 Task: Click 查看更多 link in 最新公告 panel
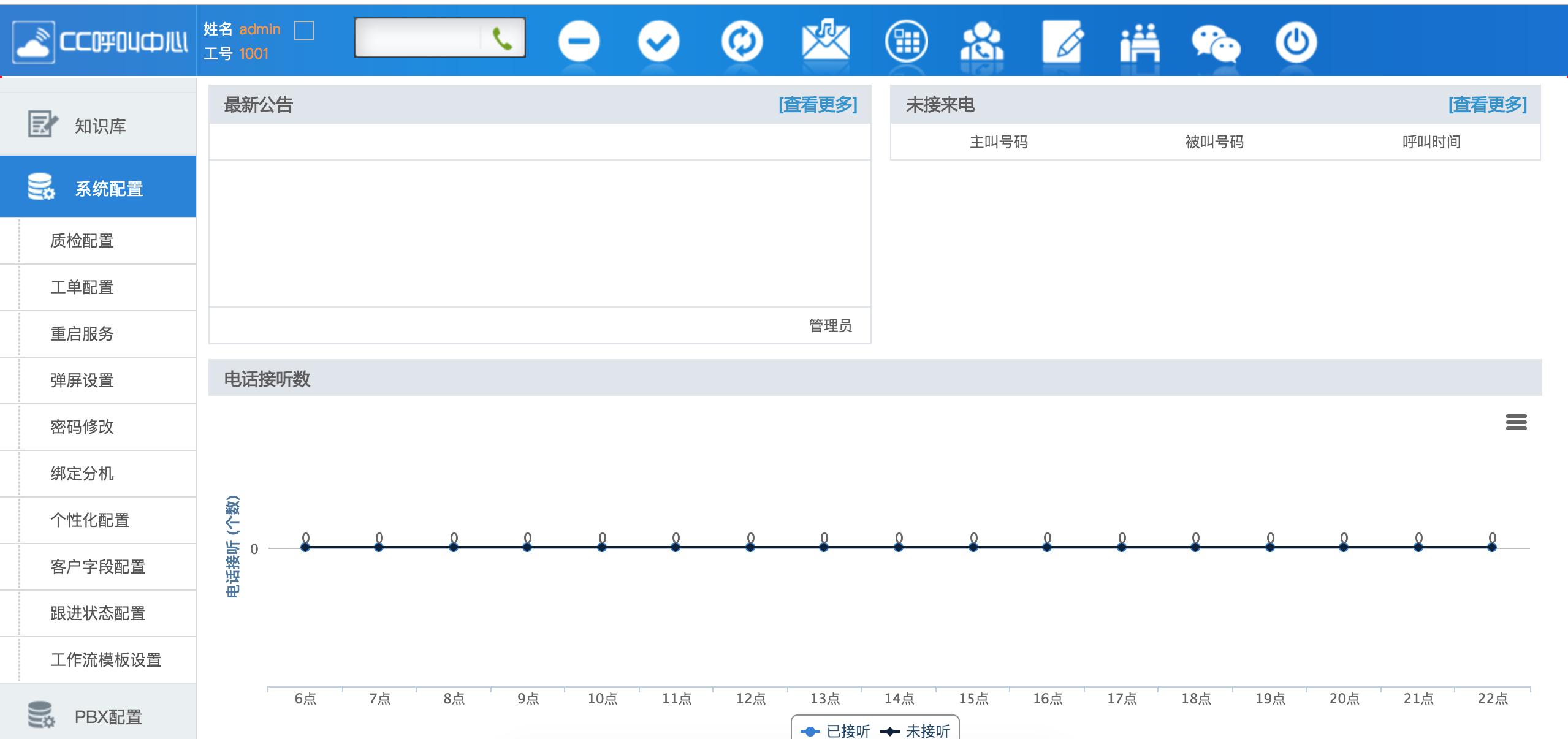817,105
